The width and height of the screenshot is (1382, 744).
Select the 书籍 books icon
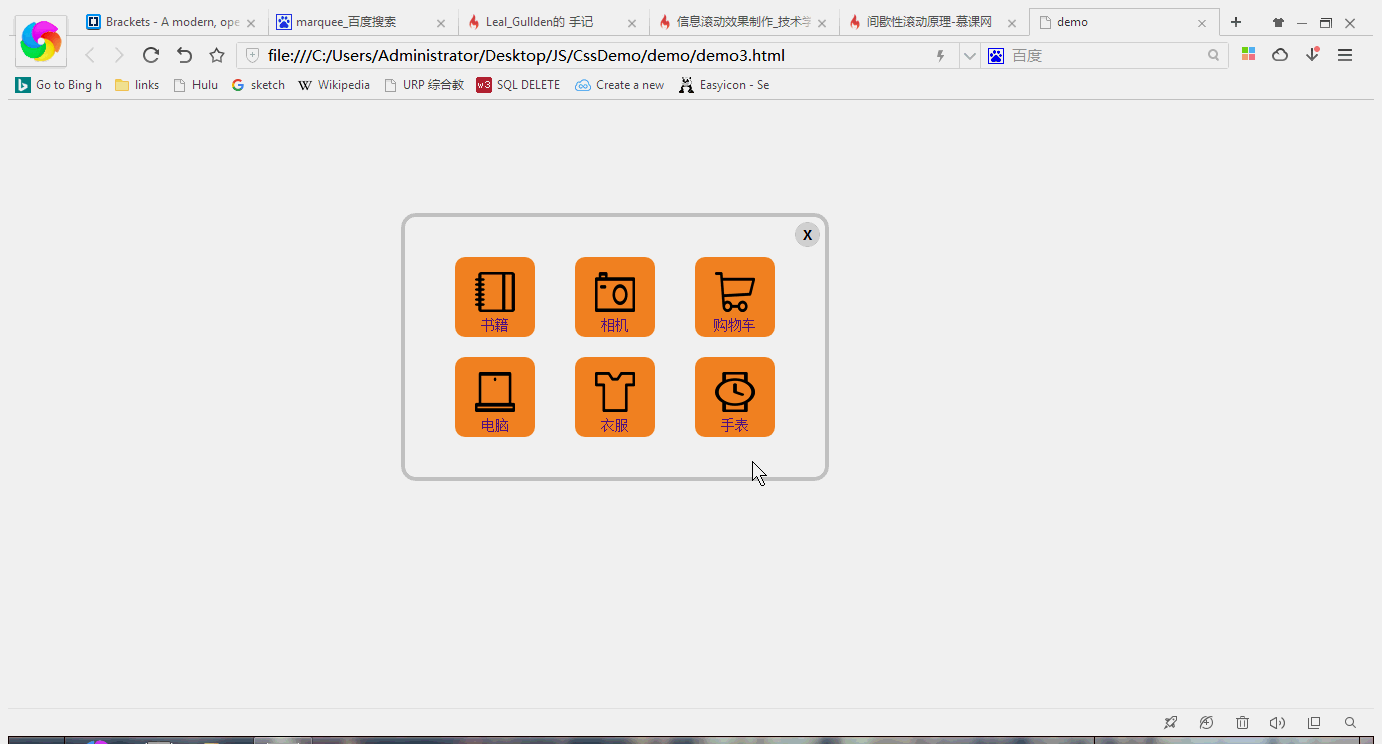click(495, 297)
